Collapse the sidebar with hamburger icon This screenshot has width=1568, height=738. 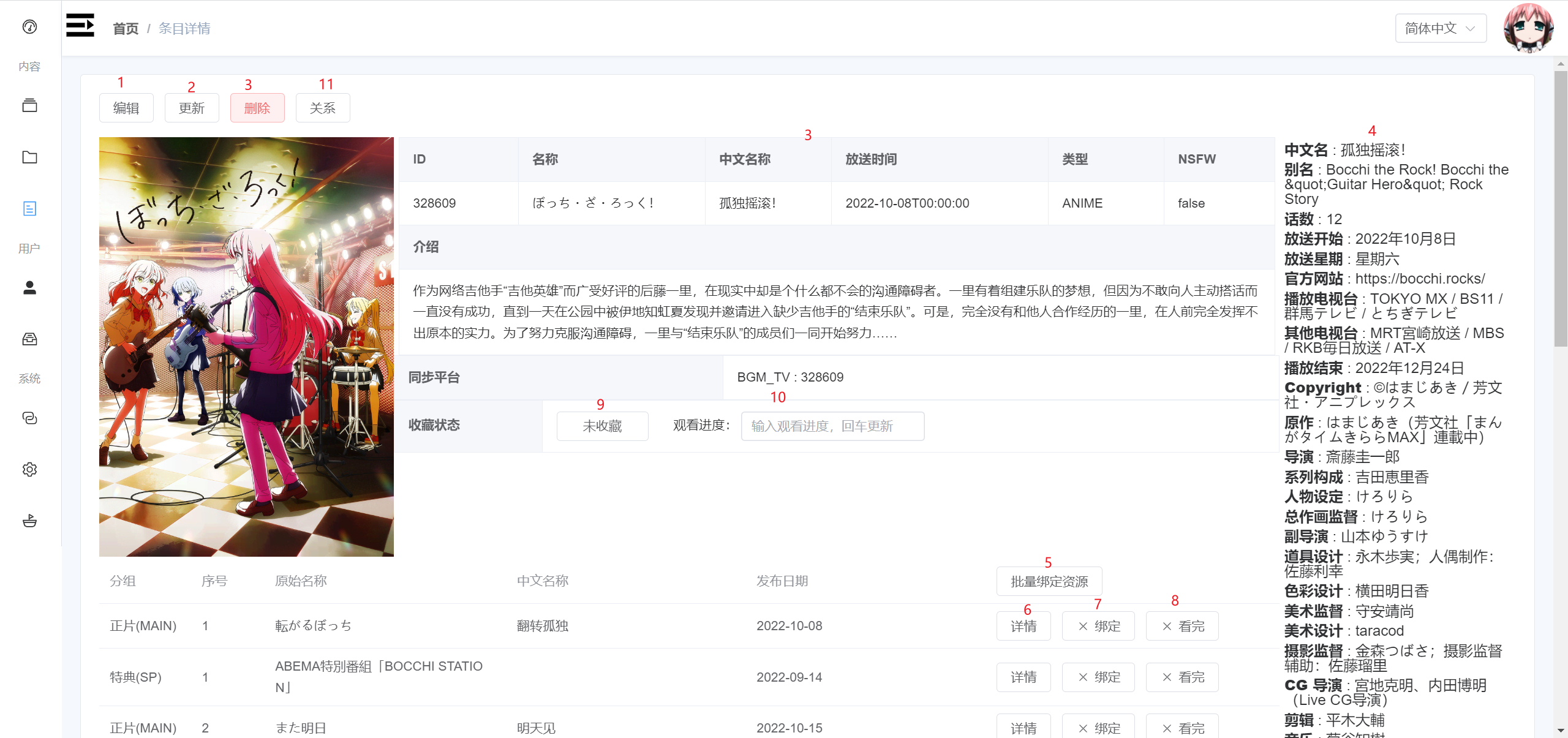pyautogui.click(x=80, y=26)
